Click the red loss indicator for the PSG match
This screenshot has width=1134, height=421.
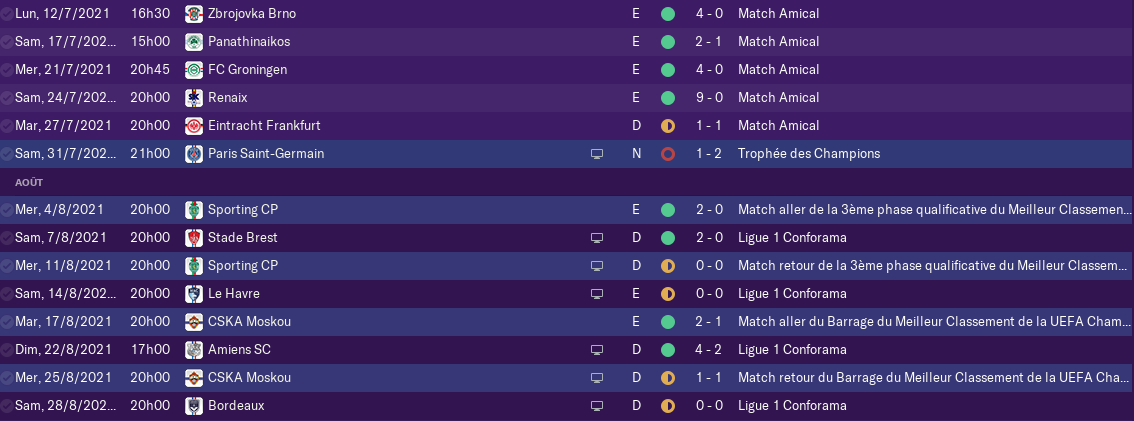(x=668, y=154)
